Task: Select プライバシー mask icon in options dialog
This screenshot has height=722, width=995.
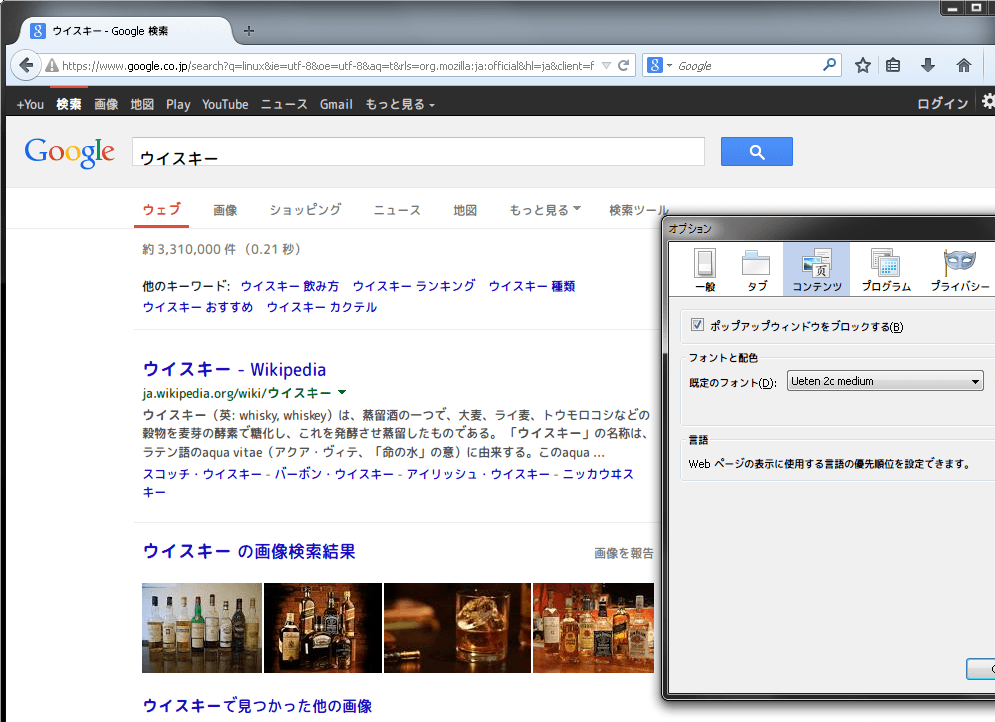Action: [959, 270]
